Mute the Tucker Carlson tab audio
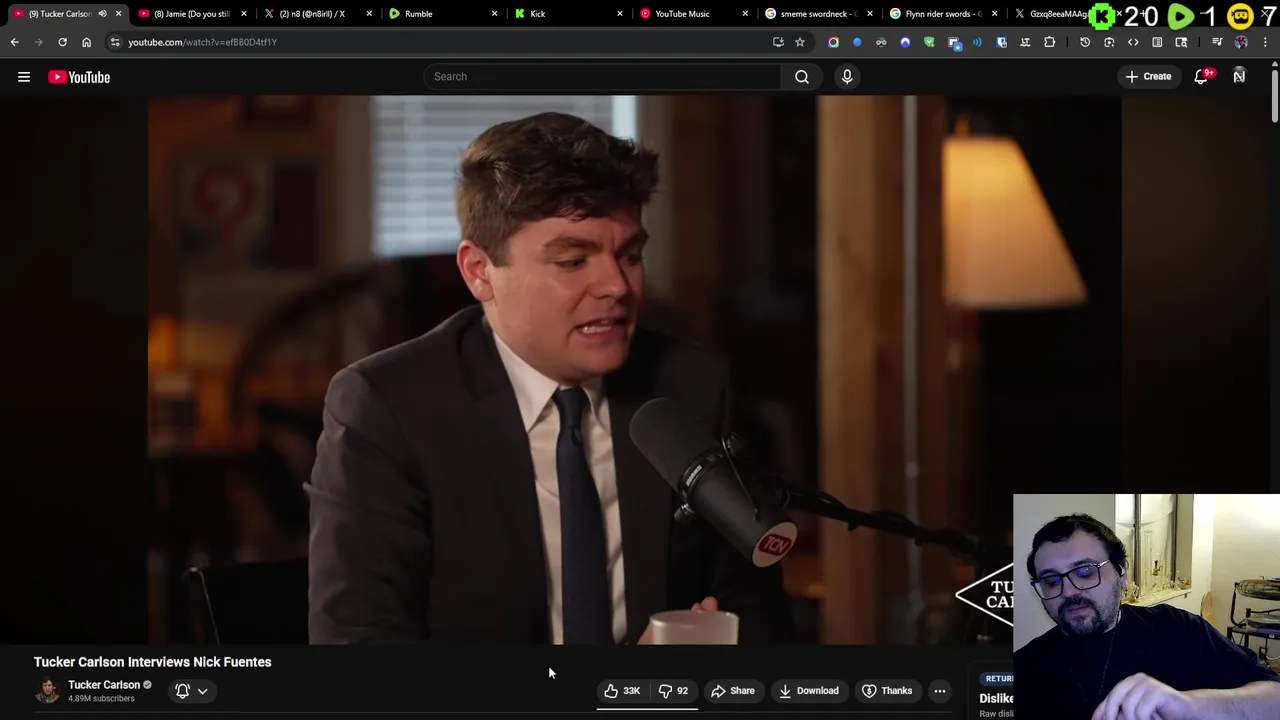Image resolution: width=1280 pixels, height=720 pixels. point(102,14)
